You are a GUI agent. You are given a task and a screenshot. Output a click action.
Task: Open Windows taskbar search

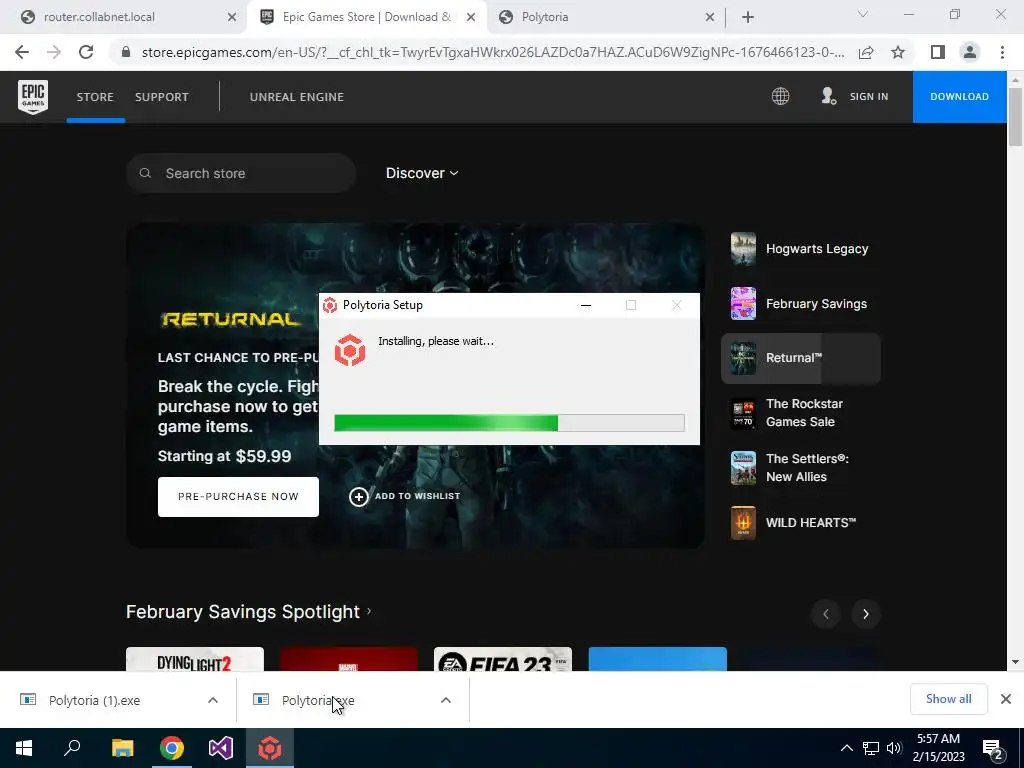(72, 748)
